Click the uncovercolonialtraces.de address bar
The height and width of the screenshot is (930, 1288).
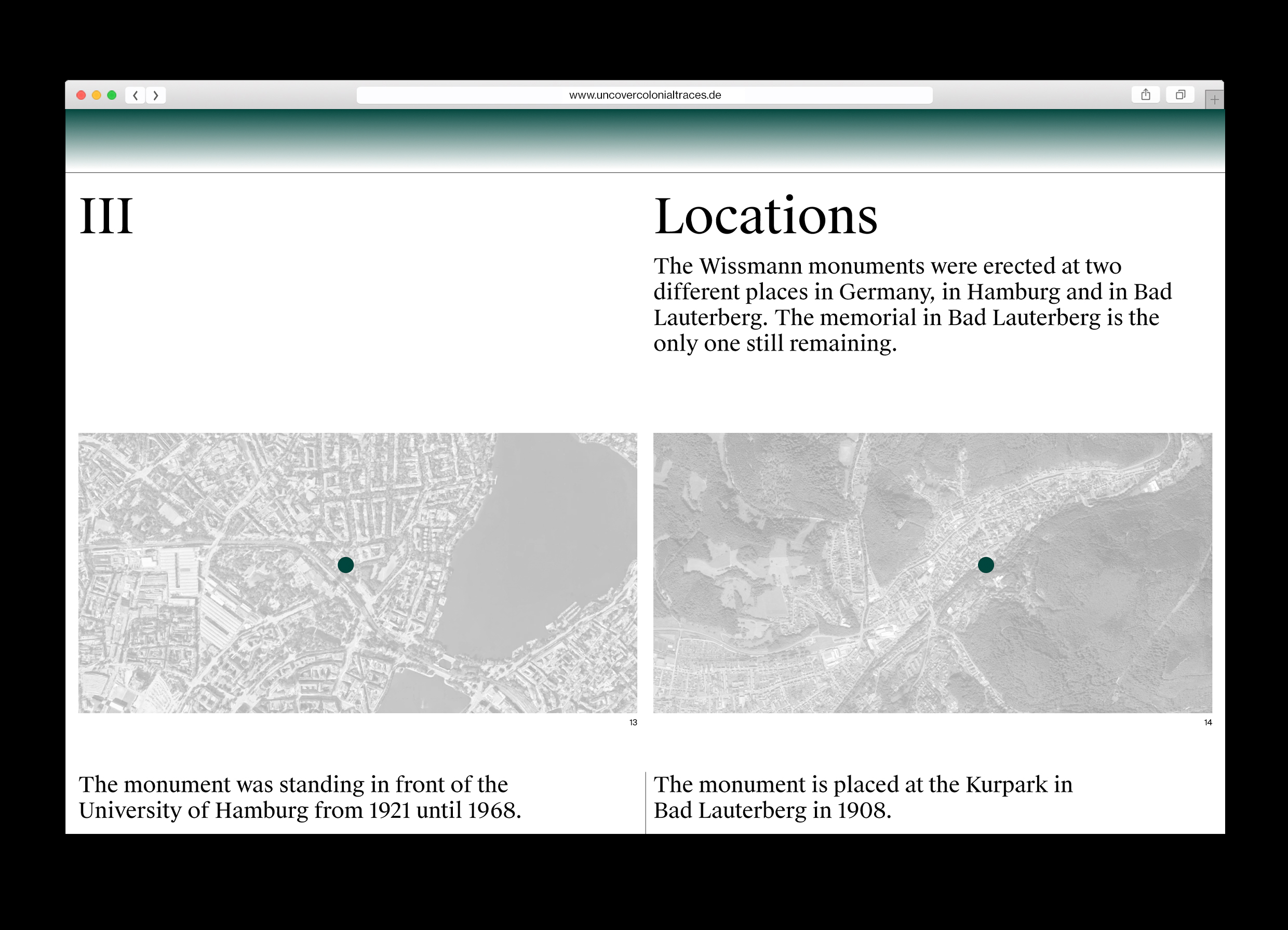tap(645, 96)
